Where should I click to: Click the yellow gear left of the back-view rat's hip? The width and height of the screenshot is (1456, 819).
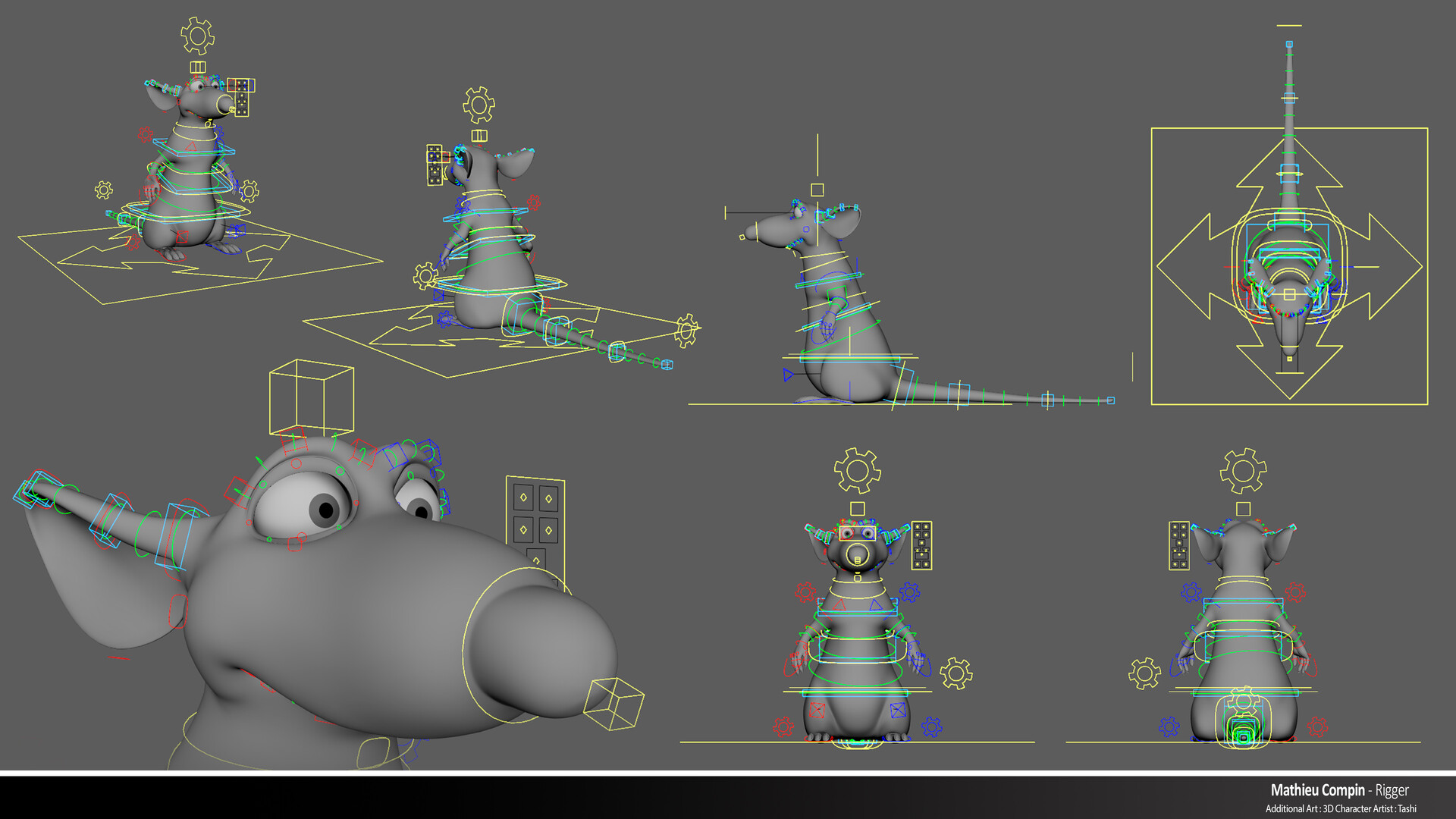(x=1144, y=673)
